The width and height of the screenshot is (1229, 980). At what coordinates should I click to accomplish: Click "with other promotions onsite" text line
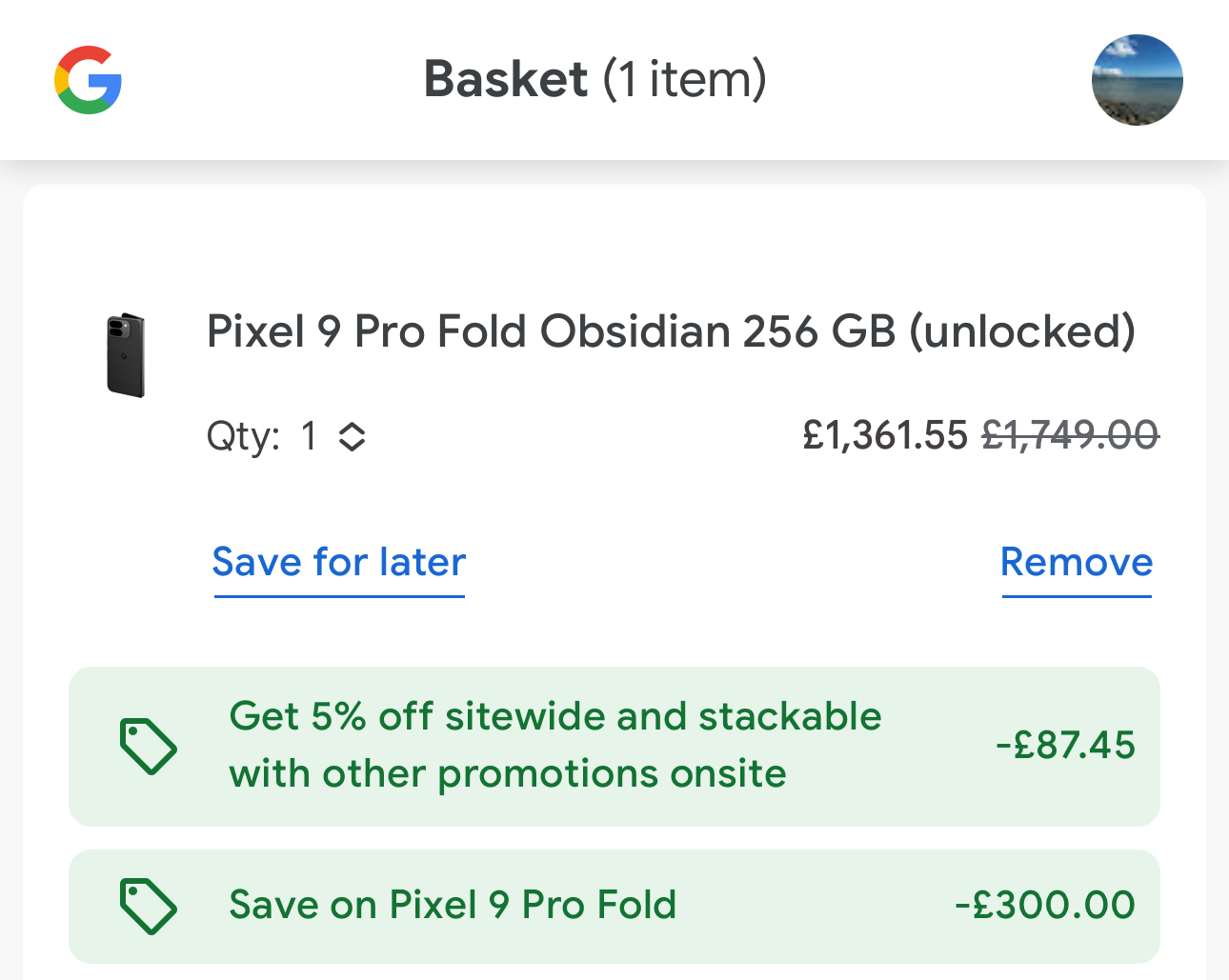507,773
